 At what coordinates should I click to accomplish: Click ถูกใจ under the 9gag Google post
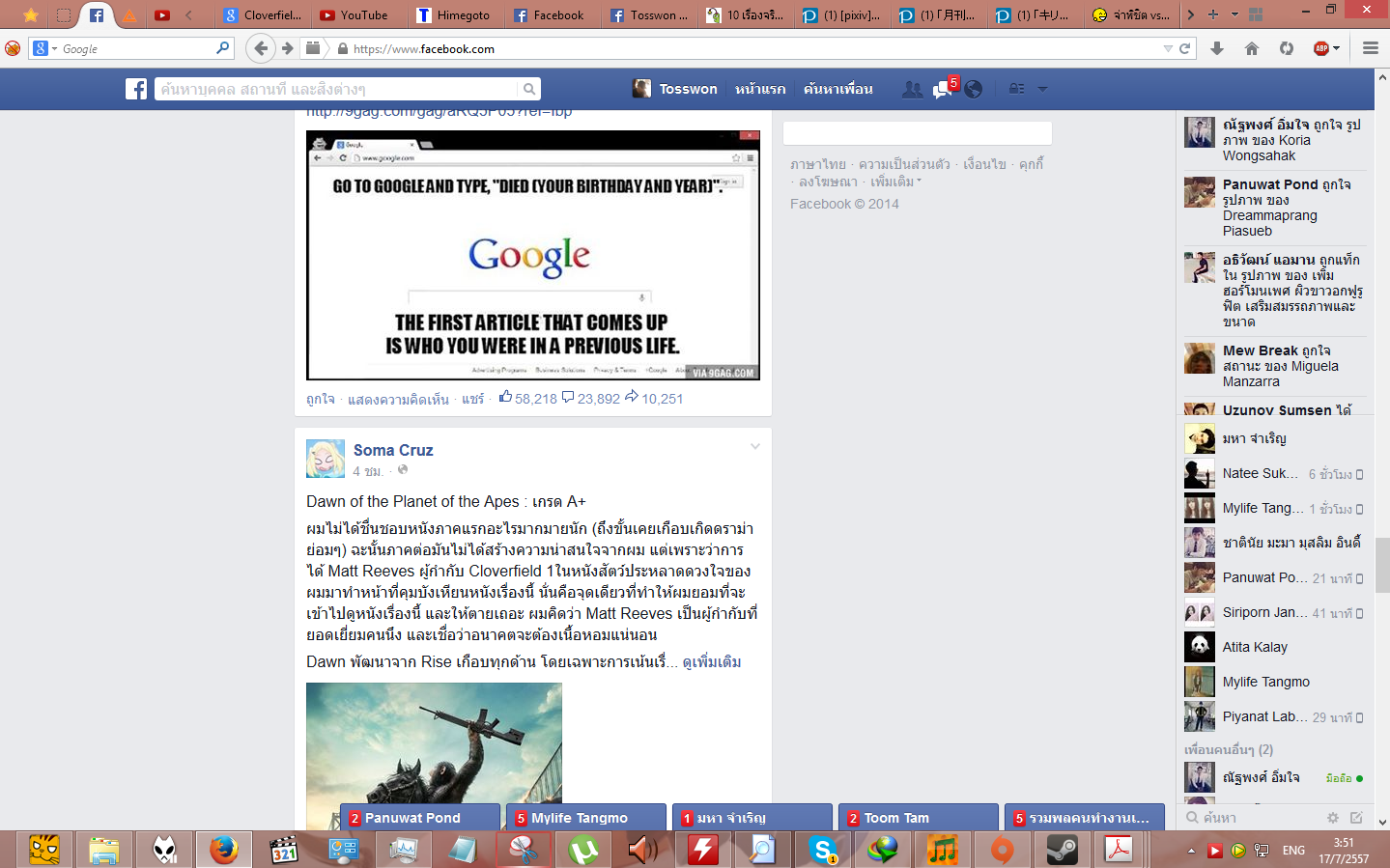tap(321, 399)
